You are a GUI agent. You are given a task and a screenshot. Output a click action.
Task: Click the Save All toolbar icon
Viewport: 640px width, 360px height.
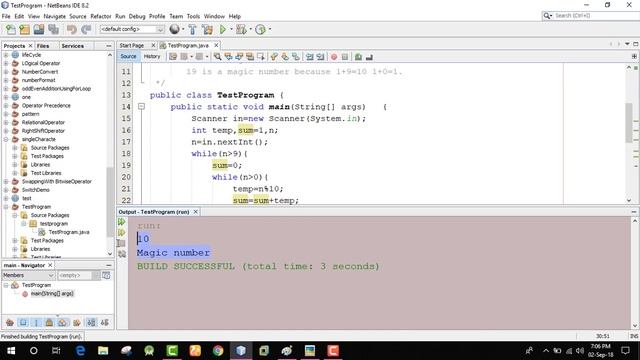pyautogui.click(x=53, y=29)
